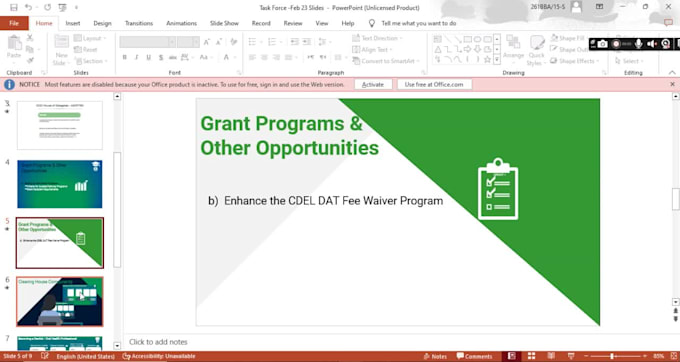The height and width of the screenshot is (362, 680).
Task: Click the Paste button in Clipboard group
Action: [x=14, y=48]
